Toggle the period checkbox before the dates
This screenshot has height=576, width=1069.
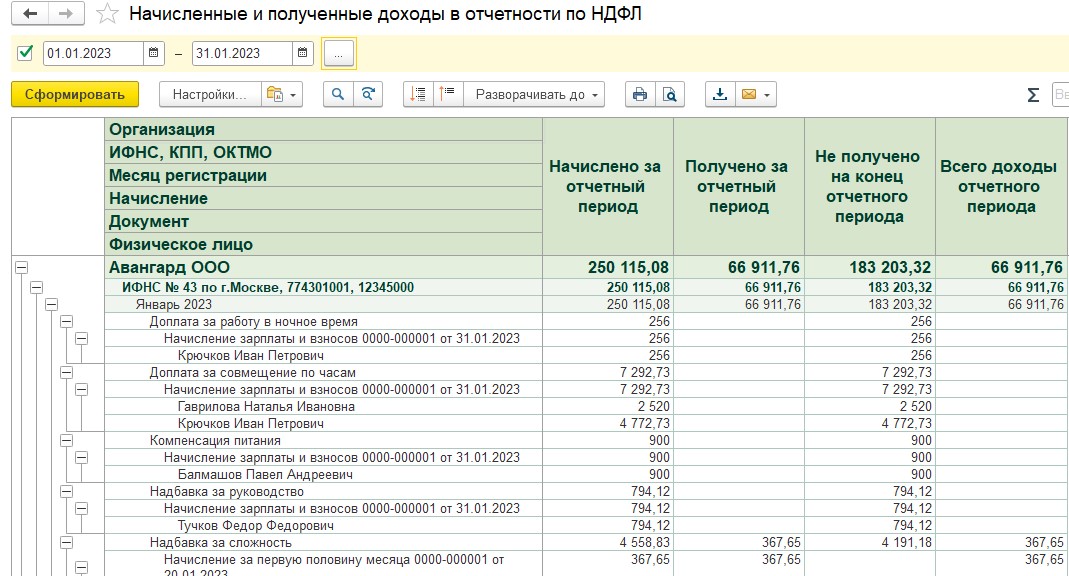coord(25,52)
